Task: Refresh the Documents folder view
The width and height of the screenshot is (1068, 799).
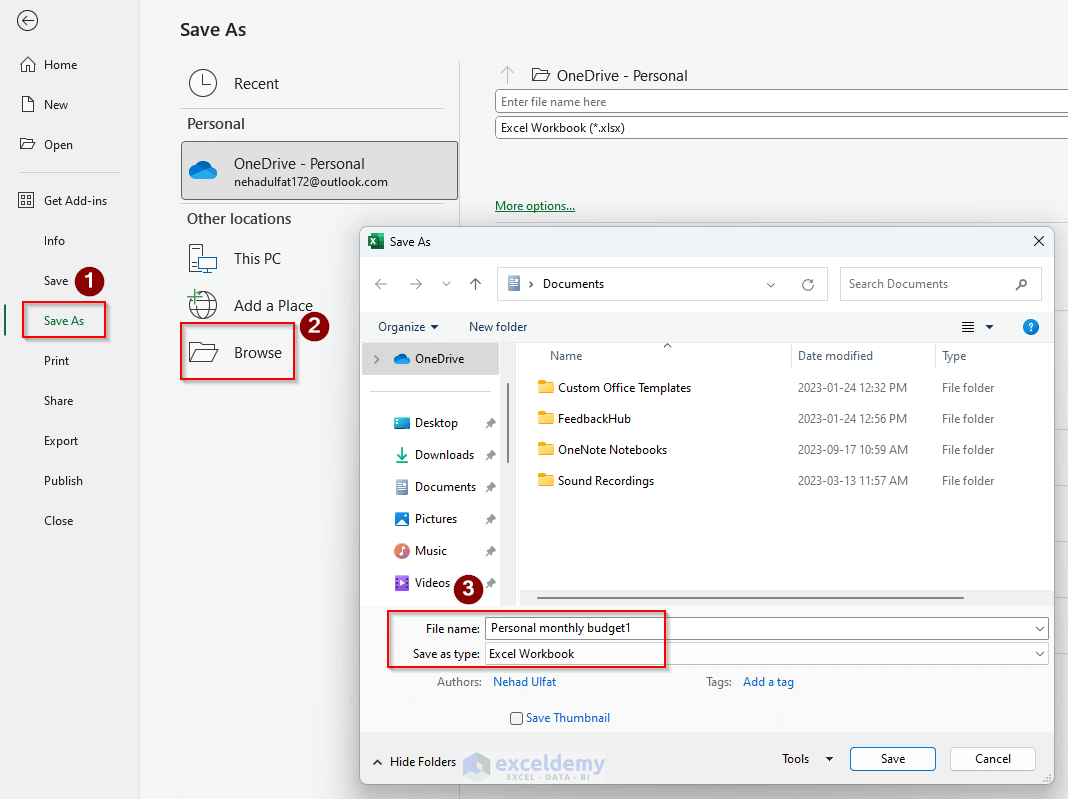Action: (808, 285)
